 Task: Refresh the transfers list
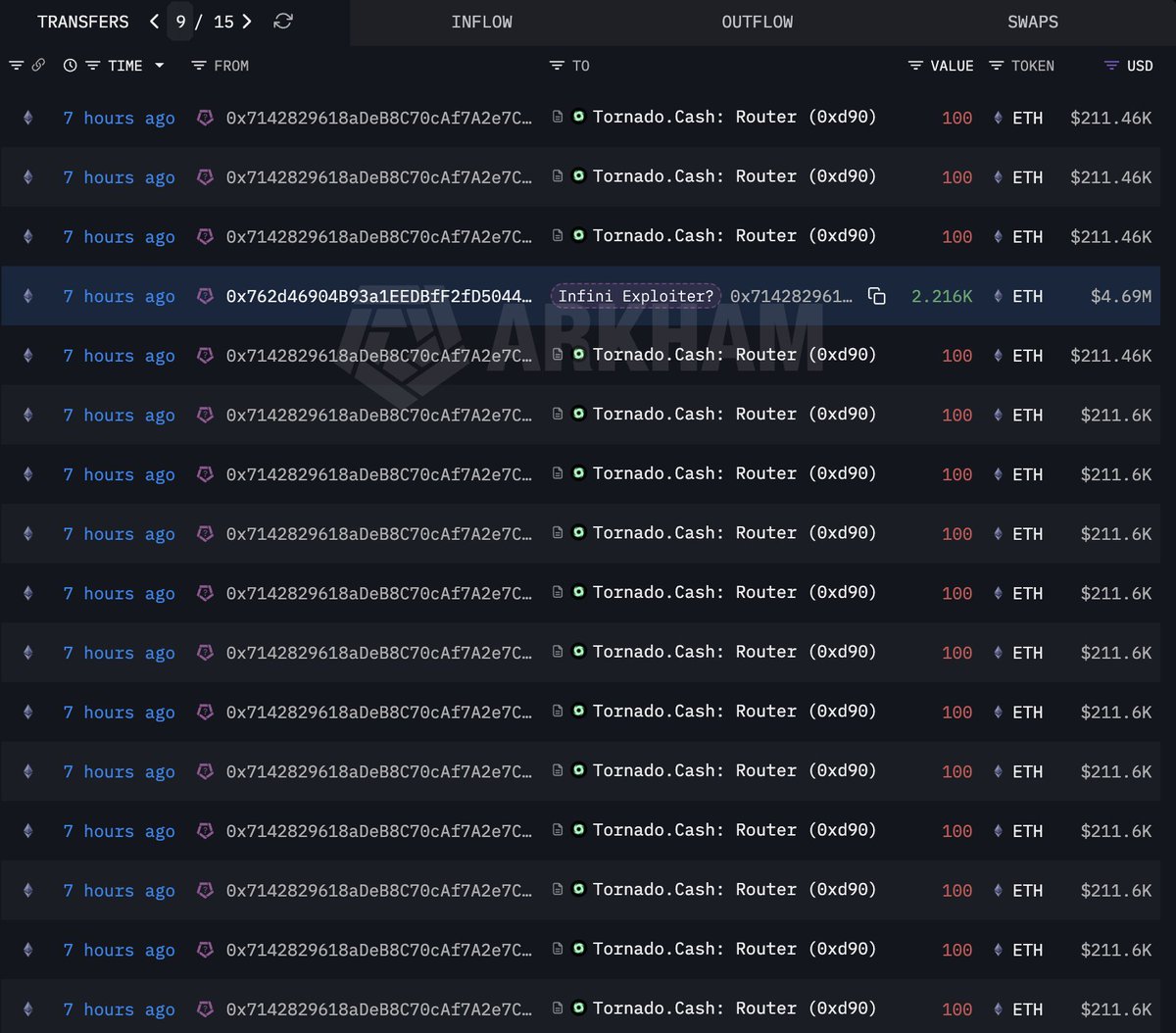(x=283, y=22)
